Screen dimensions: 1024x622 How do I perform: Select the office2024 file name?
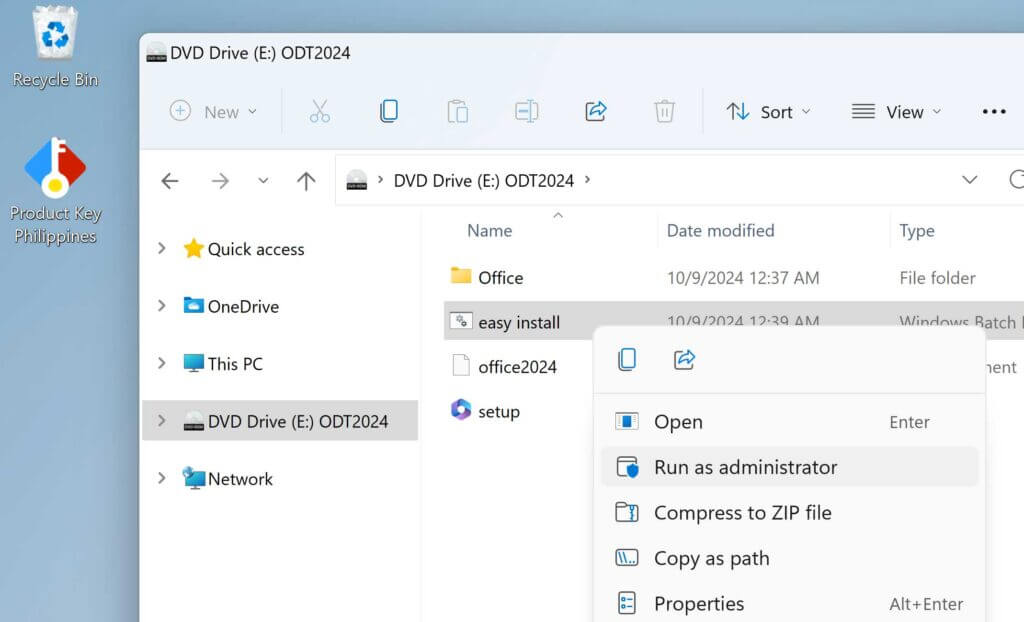(x=517, y=367)
